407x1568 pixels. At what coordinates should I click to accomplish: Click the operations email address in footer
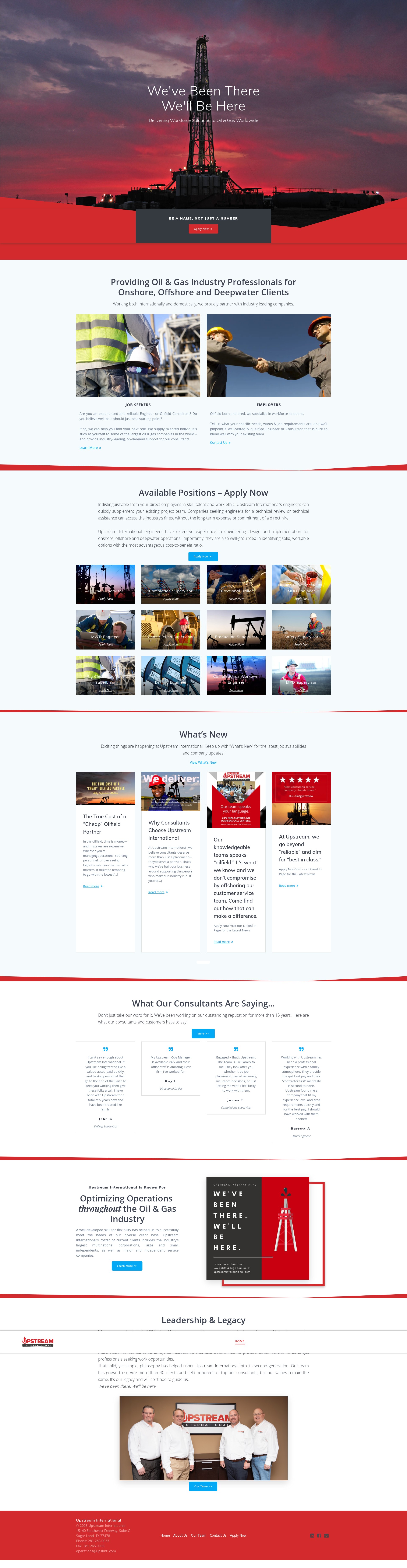[96, 1551]
